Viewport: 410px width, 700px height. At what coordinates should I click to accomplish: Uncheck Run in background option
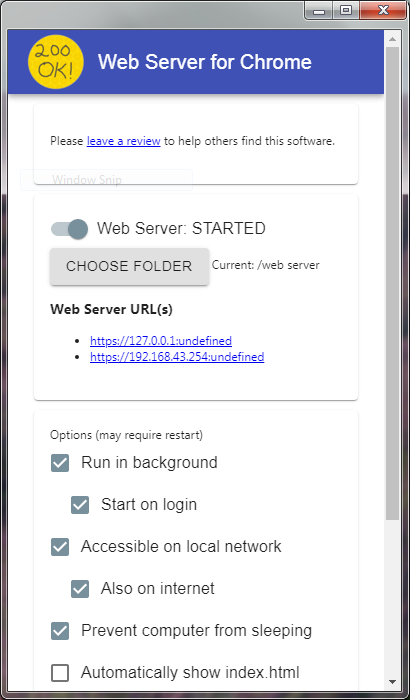pyautogui.click(x=60, y=463)
